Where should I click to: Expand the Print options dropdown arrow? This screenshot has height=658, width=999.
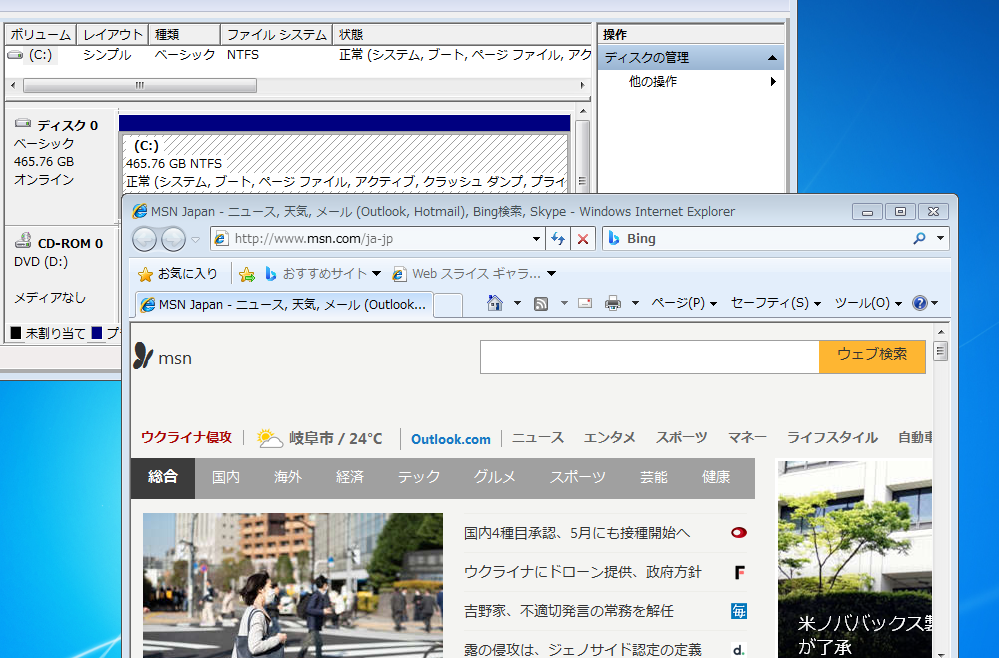[635, 303]
